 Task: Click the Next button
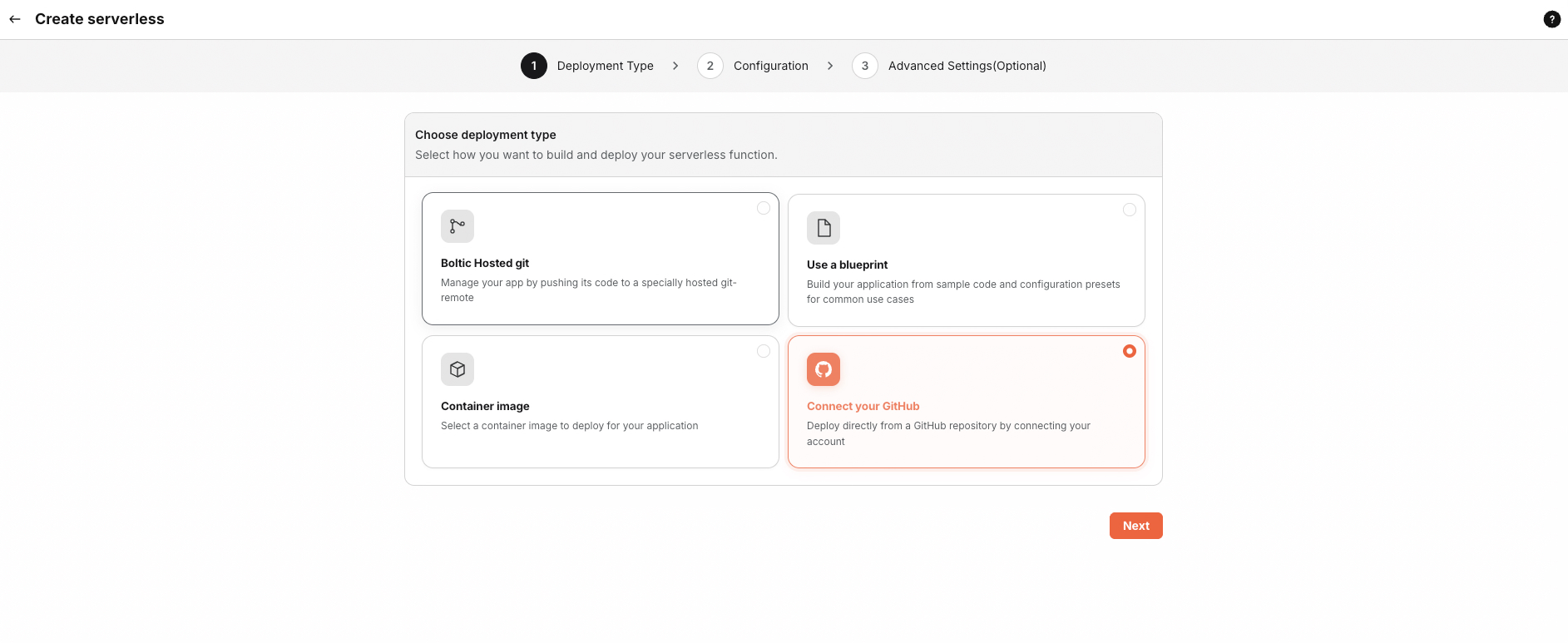(1136, 526)
